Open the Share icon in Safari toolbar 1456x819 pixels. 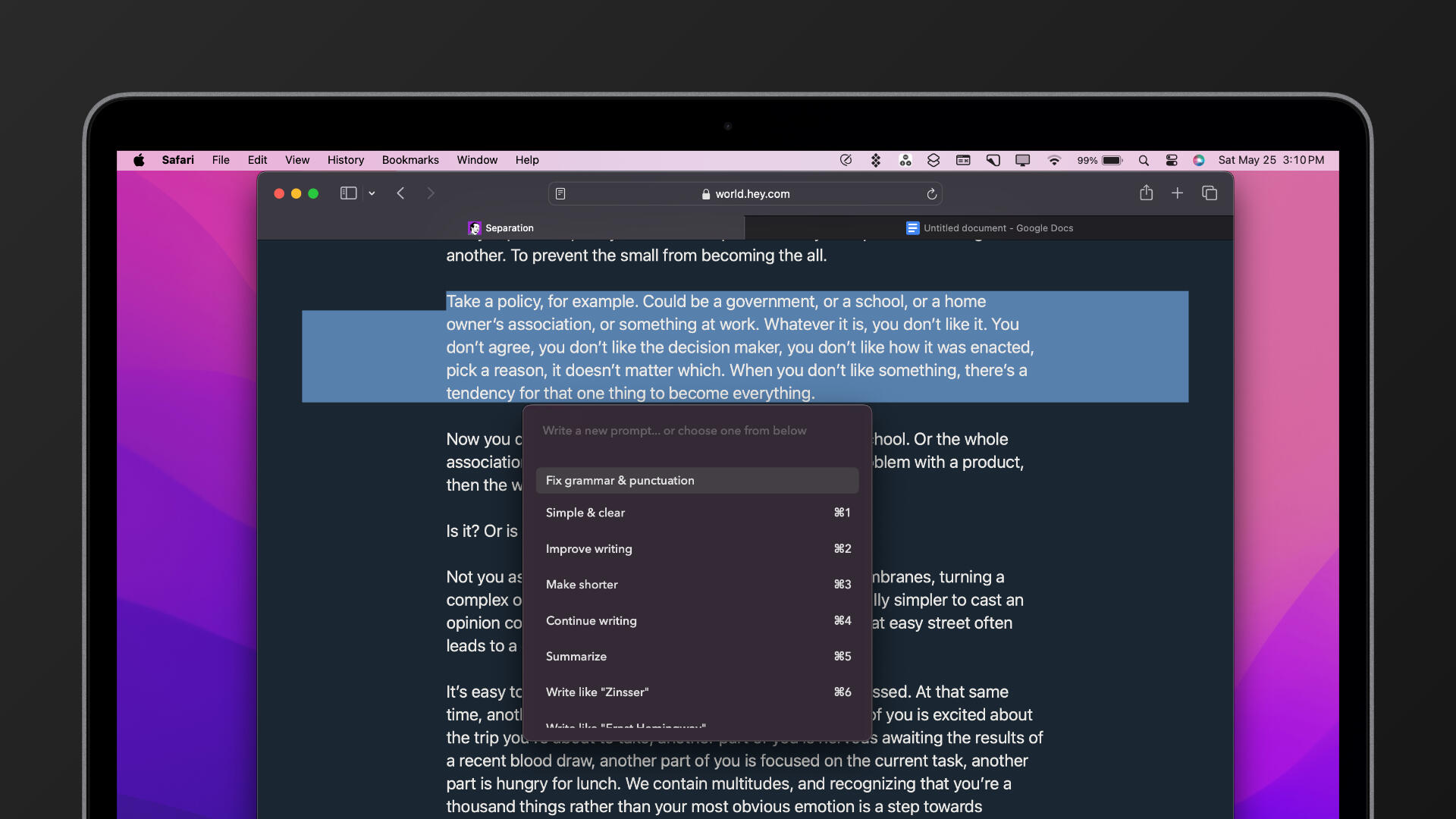[1146, 193]
